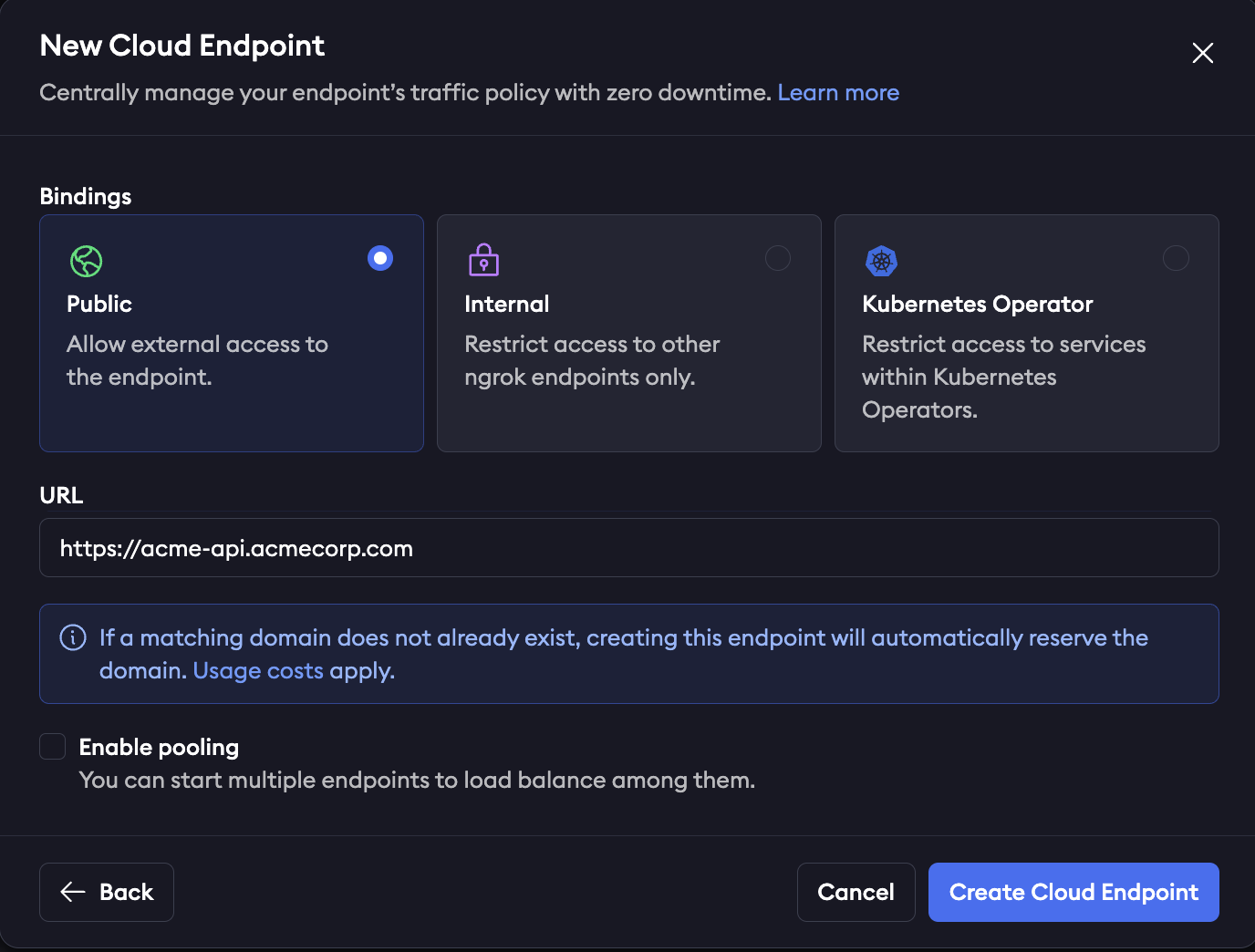Screen dimensions: 1255x952
Task: Click the padlock icon on Internal binding
Action: click(x=483, y=261)
